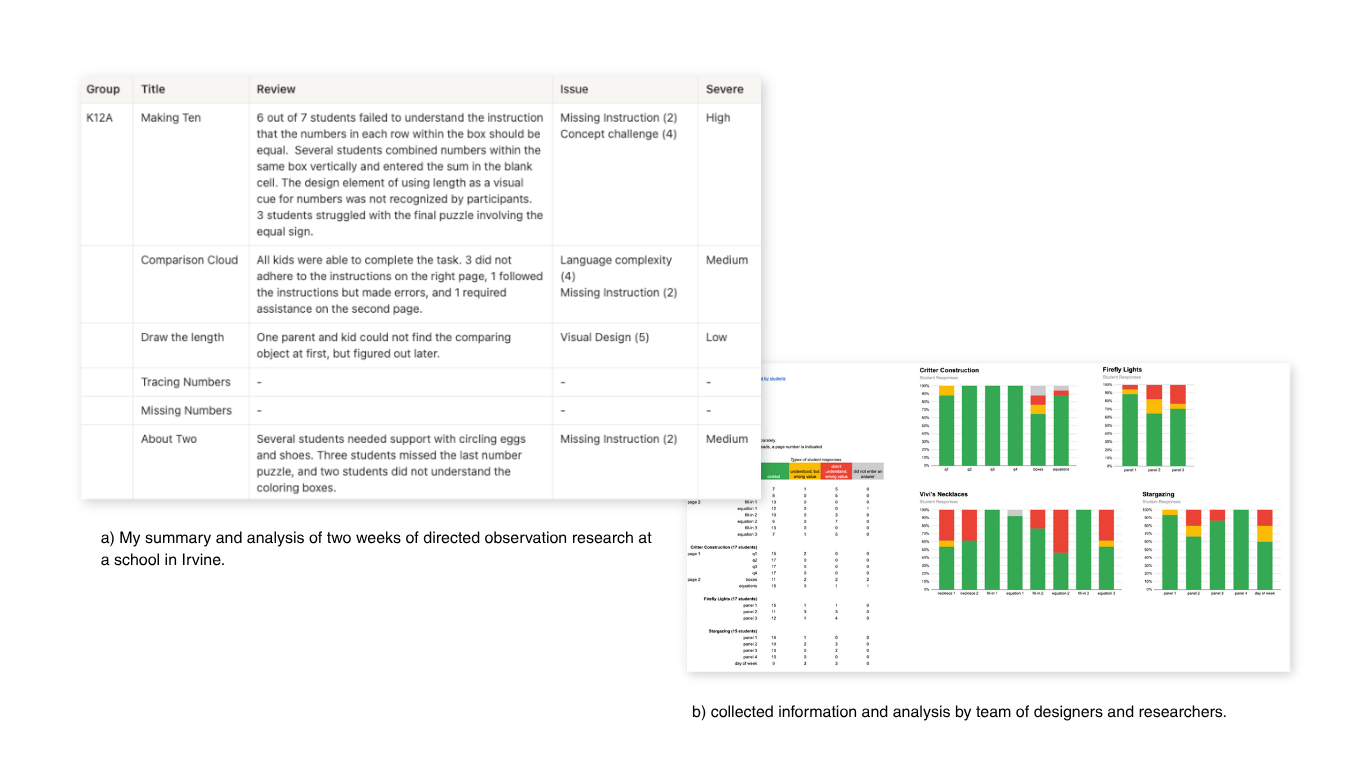The height and width of the screenshot is (768, 1366).
Task: Select the Draw the length title cell
Action: point(183,338)
